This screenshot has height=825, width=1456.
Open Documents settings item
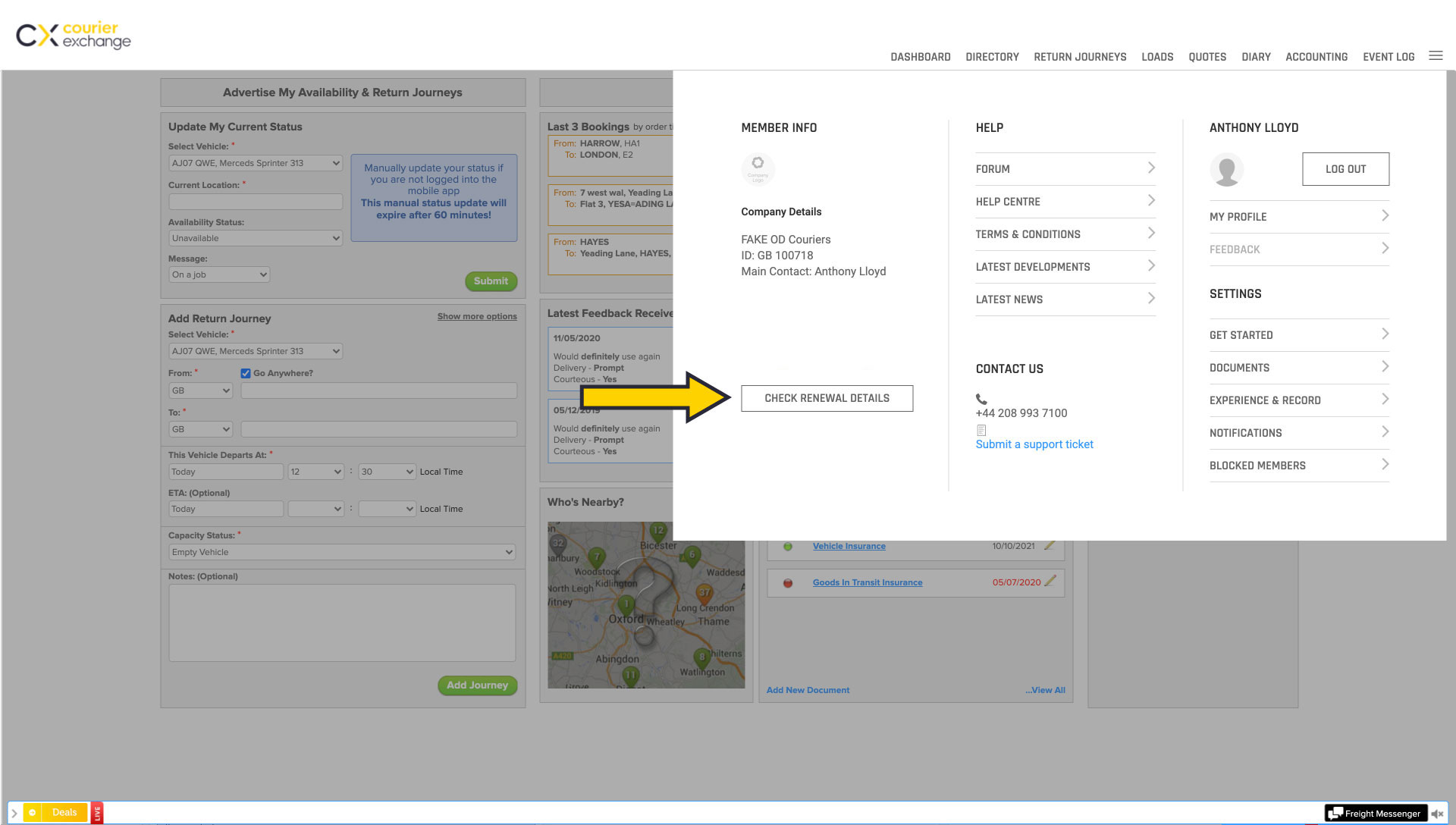click(1299, 368)
